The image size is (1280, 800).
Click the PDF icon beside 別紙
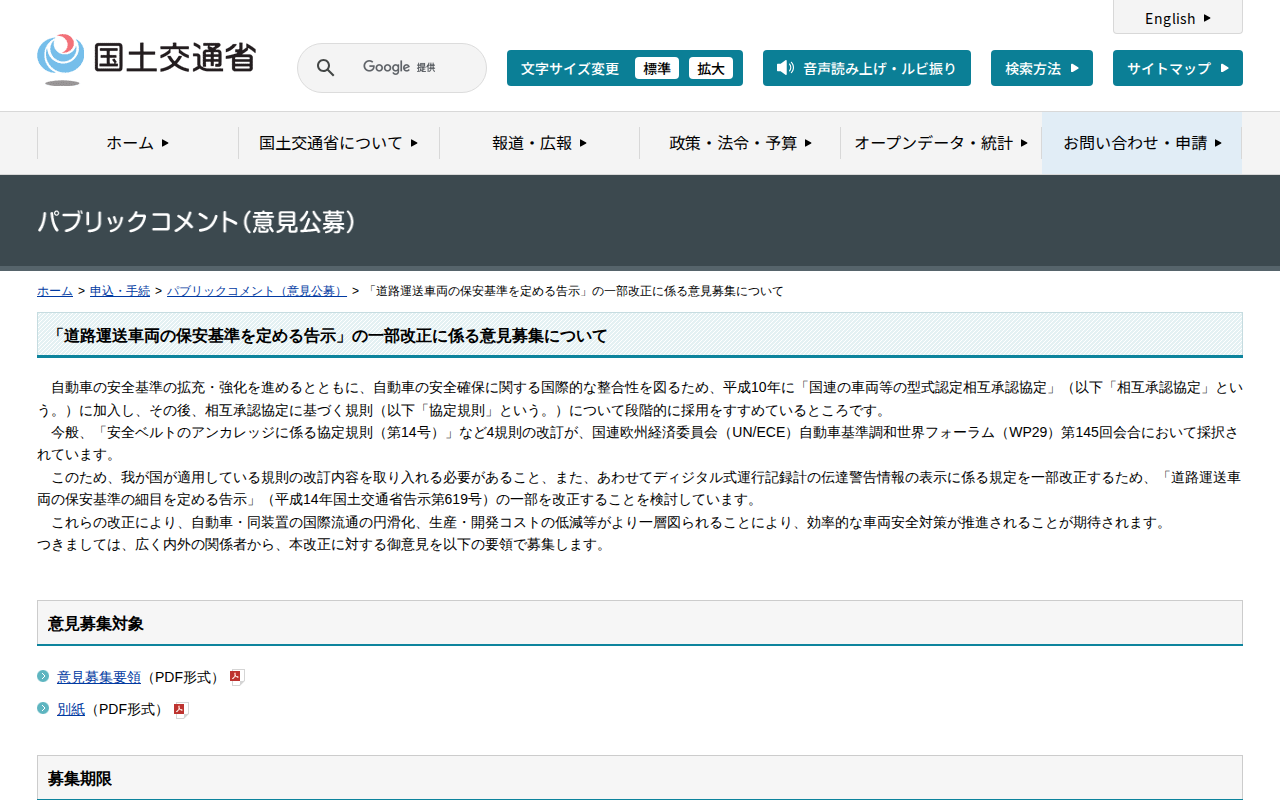coord(181,710)
